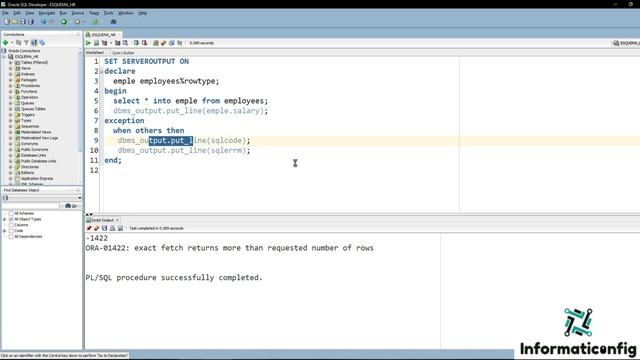The width and height of the screenshot is (640, 360).
Task: Click the Run Statement green arrow
Action: 88,43
